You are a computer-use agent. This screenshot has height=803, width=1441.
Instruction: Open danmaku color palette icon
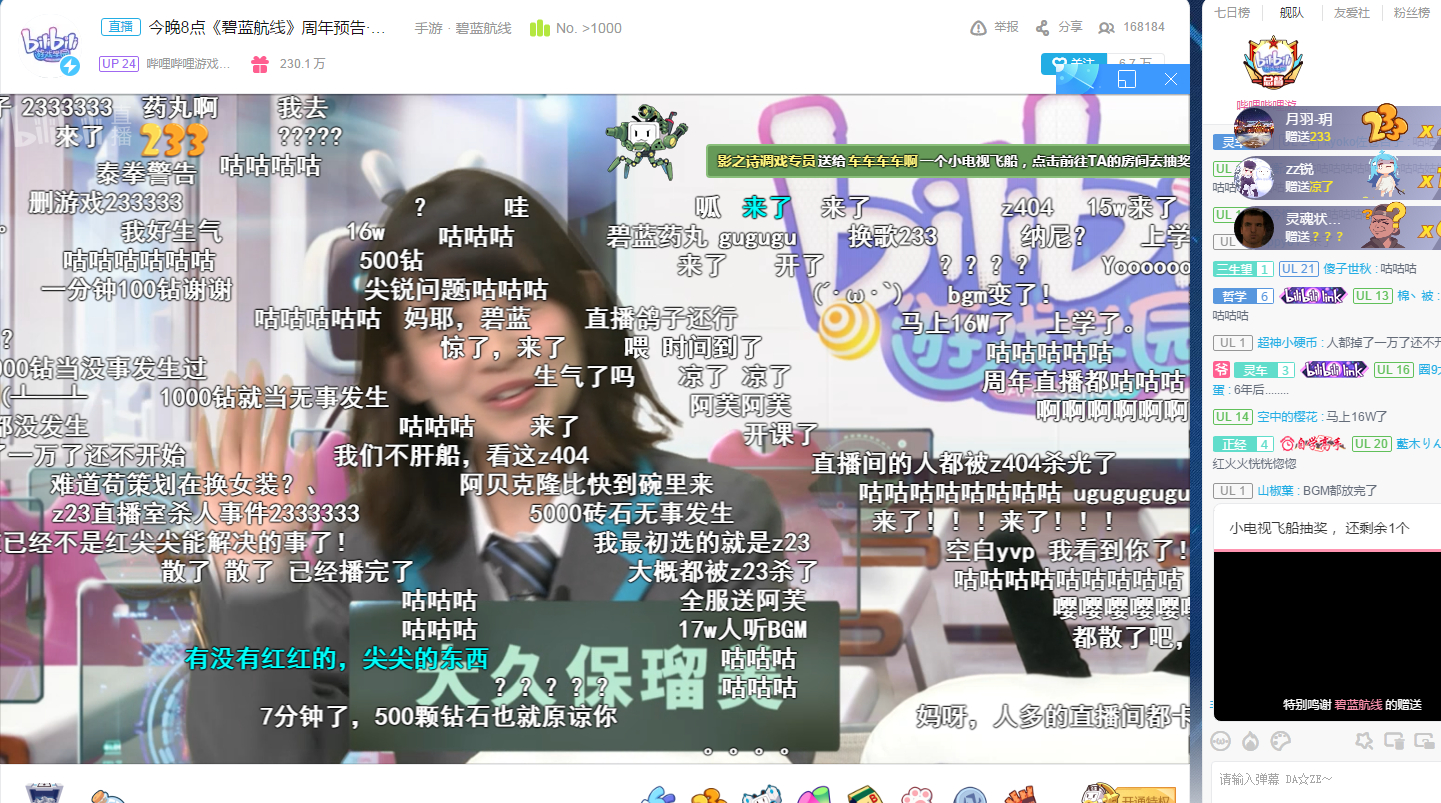coord(1281,741)
